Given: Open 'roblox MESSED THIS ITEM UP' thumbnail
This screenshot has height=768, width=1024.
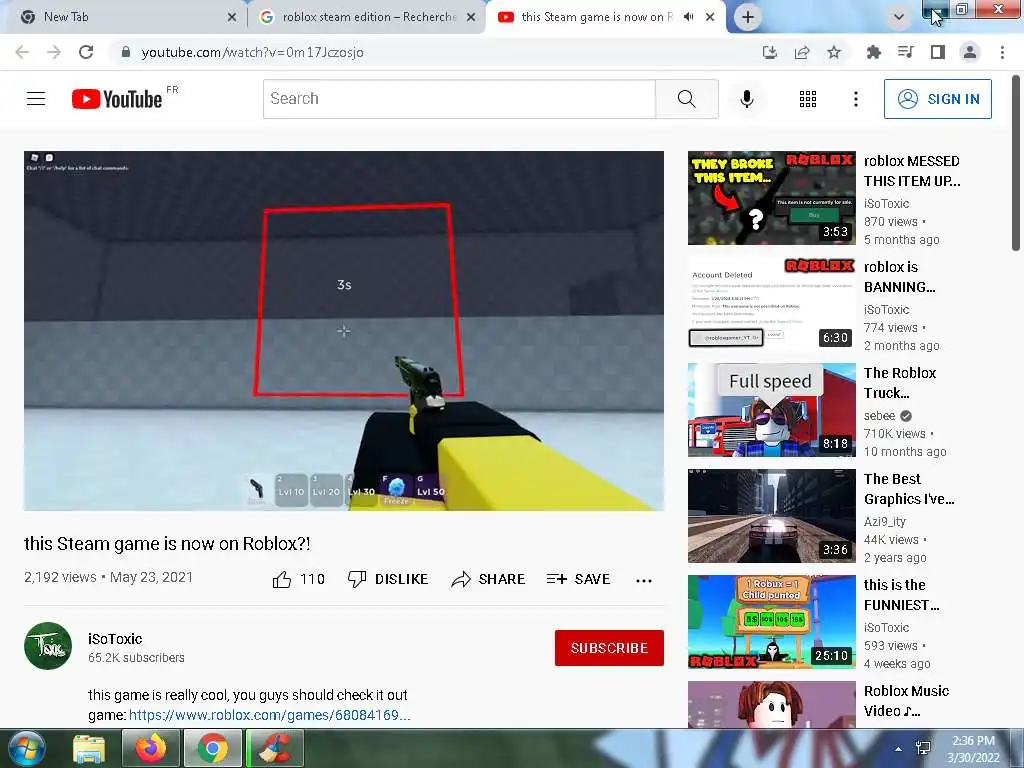Looking at the screenshot, I should [771, 198].
